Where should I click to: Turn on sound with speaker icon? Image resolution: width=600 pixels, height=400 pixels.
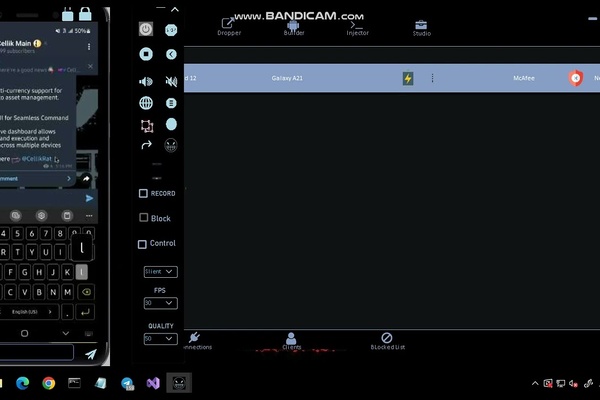146,81
